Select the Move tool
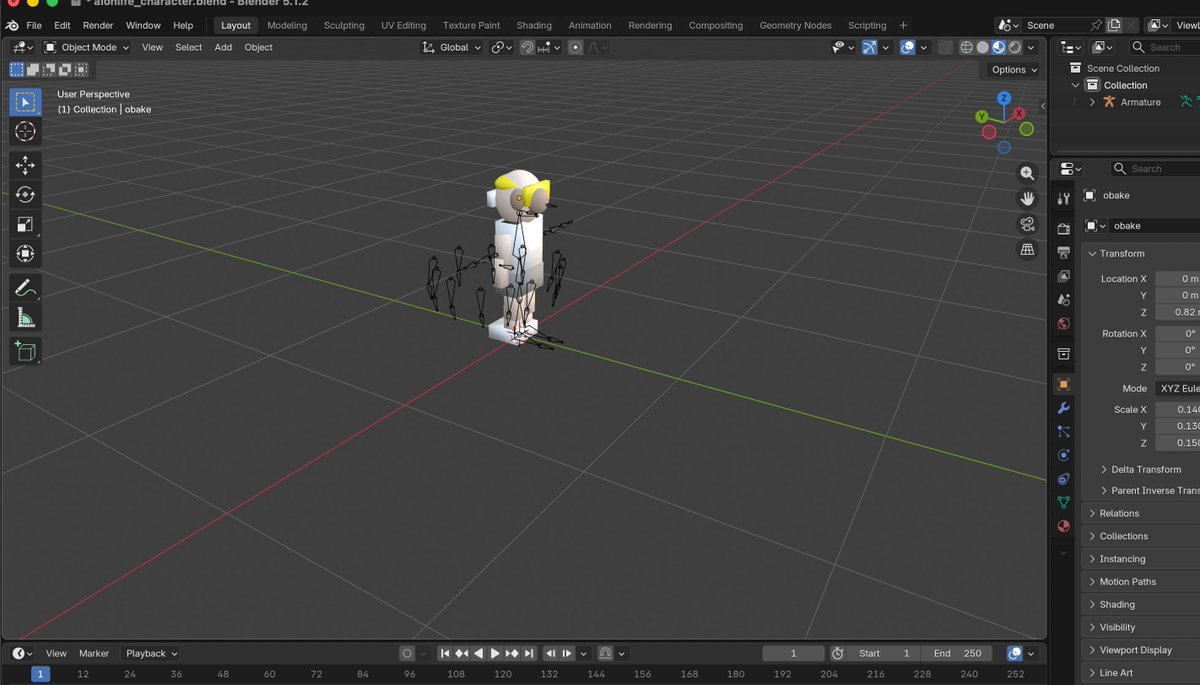 26,165
